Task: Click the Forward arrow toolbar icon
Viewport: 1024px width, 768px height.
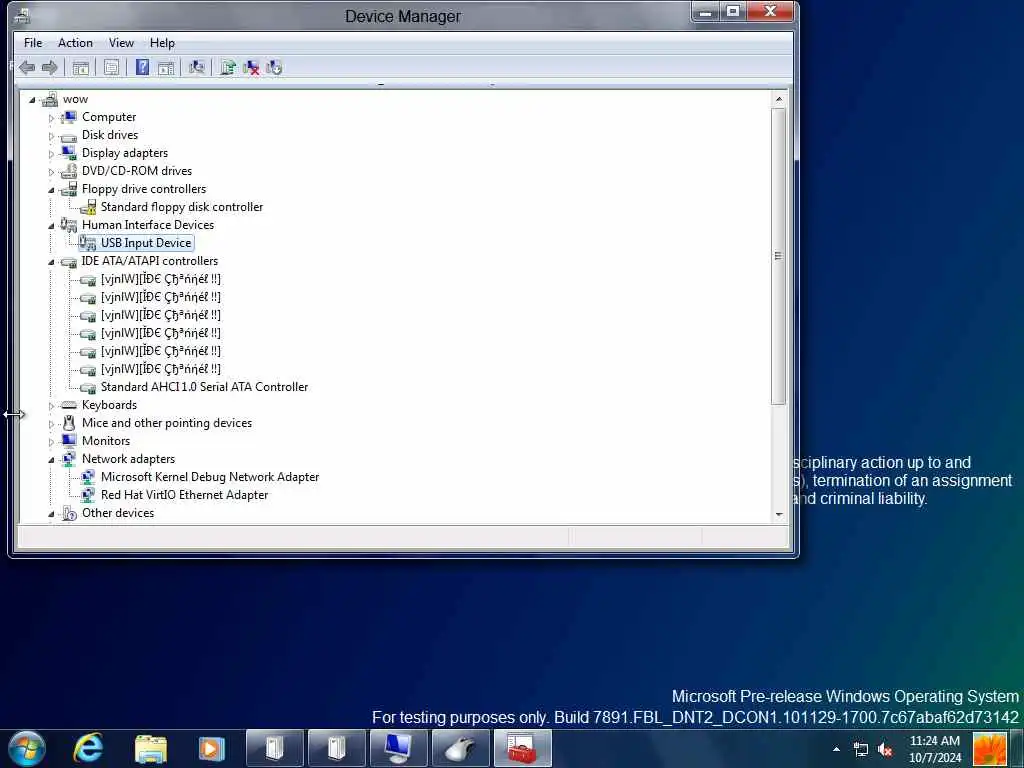Action: 50,67
